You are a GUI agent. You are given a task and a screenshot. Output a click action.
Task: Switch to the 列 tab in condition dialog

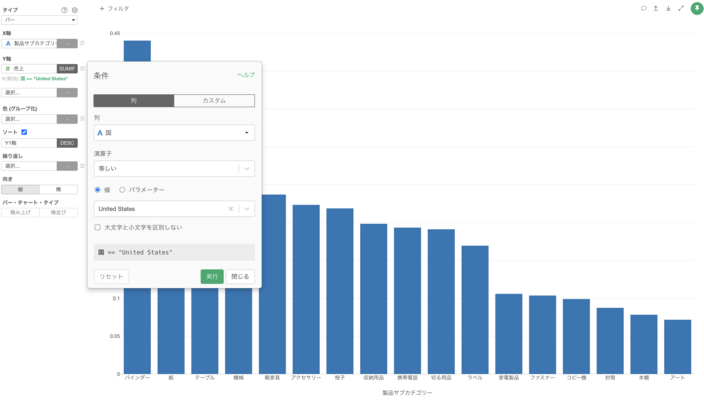(134, 101)
